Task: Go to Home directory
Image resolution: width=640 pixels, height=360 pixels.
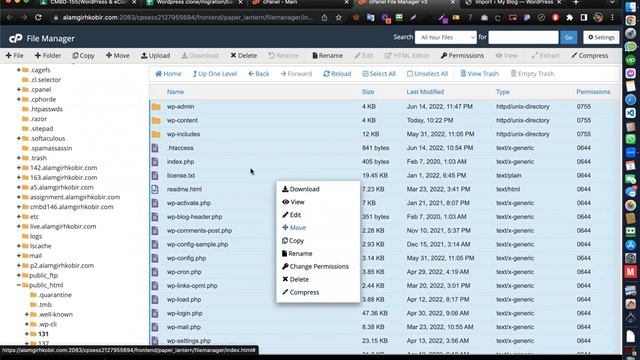Action: point(168,74)
